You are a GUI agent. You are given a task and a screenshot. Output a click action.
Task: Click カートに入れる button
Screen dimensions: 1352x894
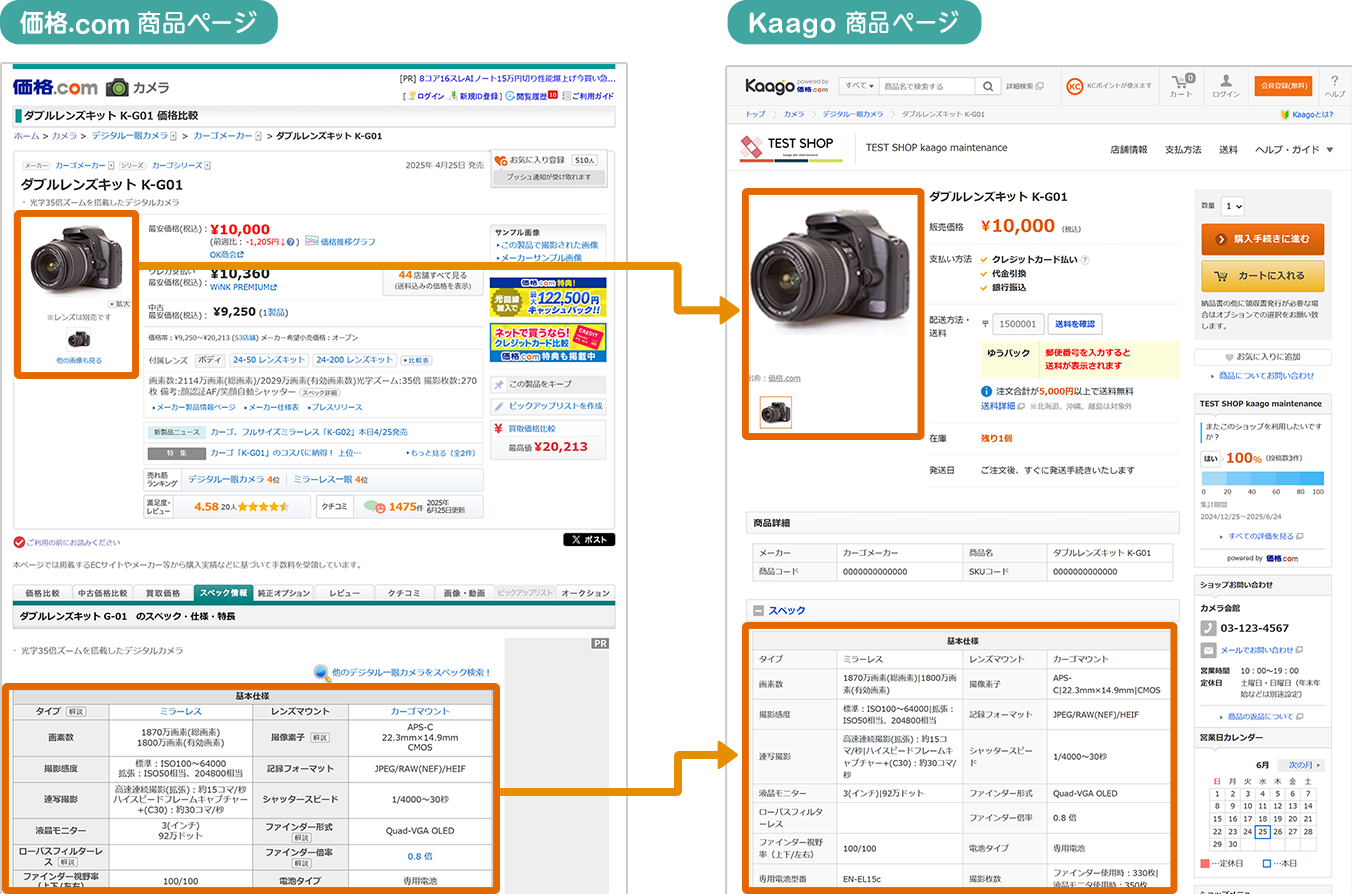pos(1263,276)
